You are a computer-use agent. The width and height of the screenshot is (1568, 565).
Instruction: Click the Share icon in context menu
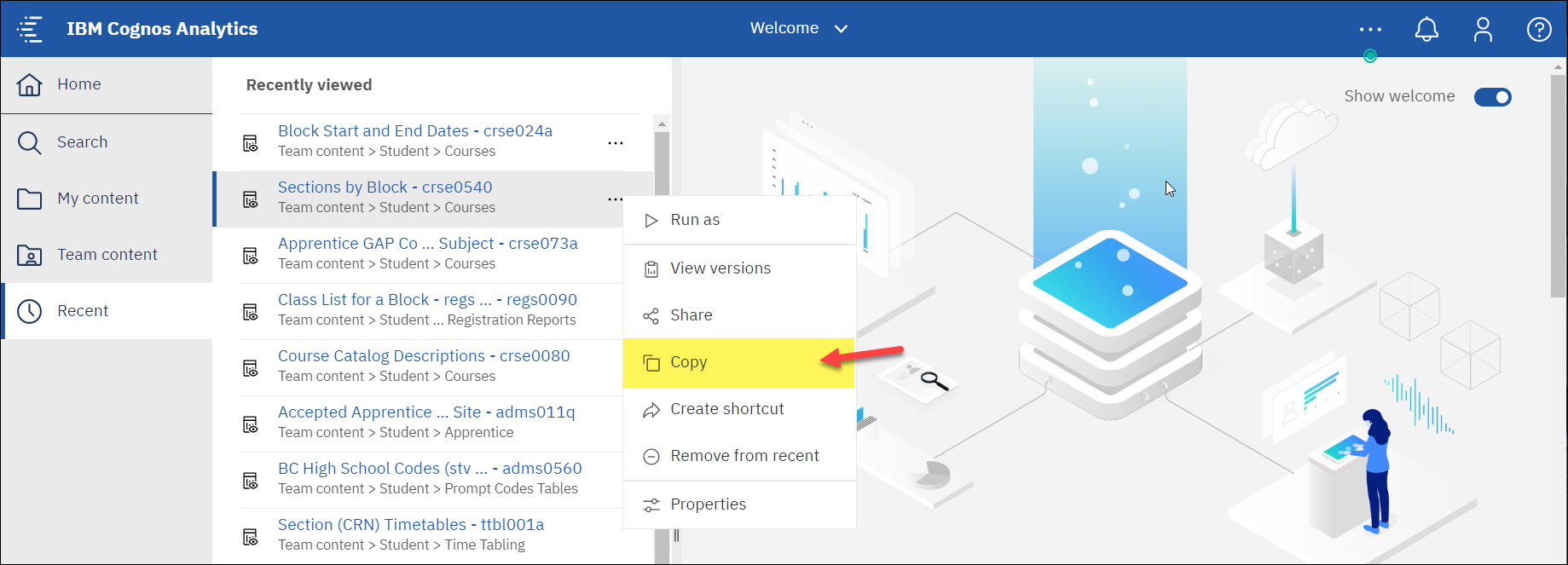point(651,316)
